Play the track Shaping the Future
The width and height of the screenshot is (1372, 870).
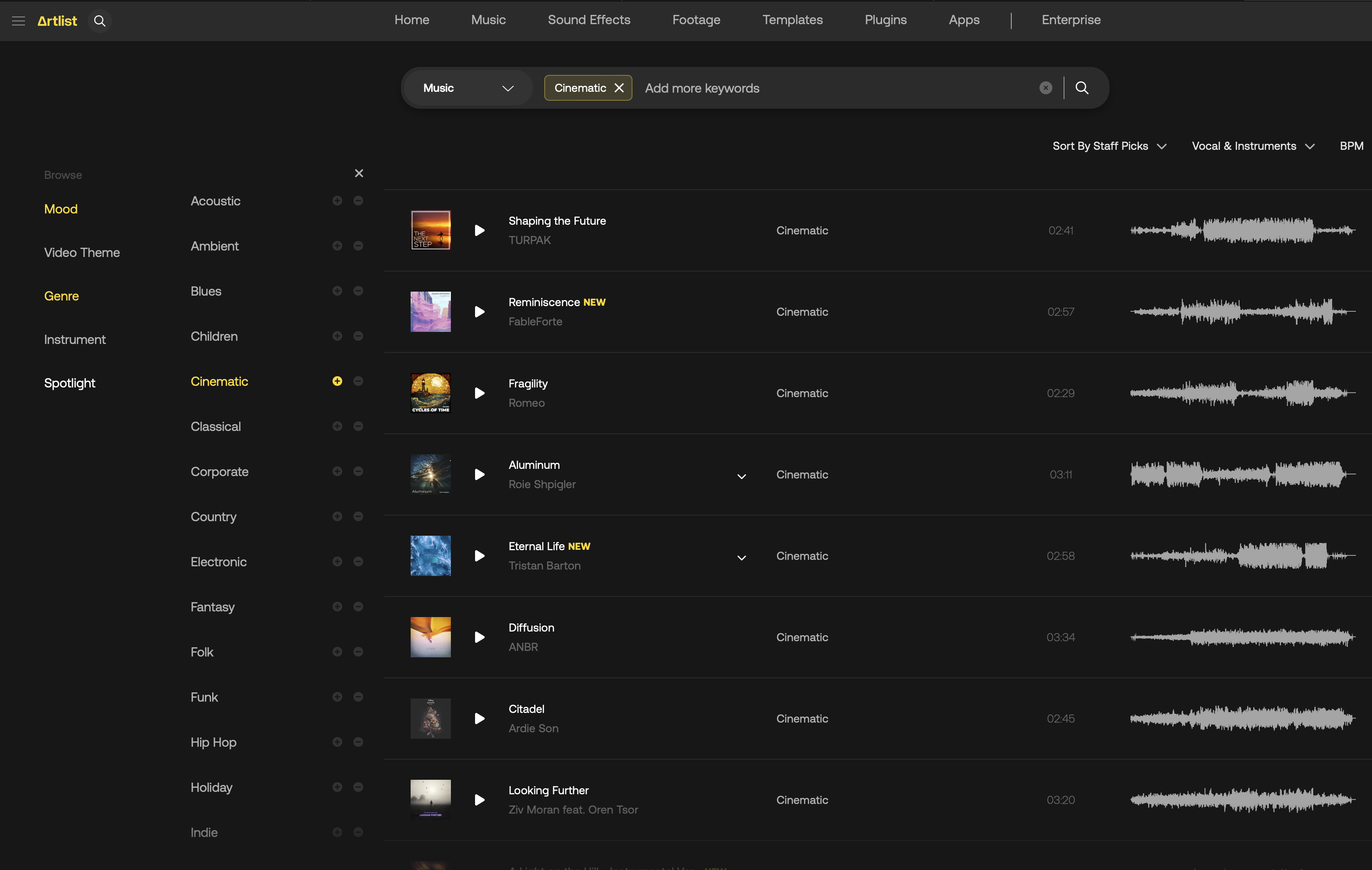point(480,230)
